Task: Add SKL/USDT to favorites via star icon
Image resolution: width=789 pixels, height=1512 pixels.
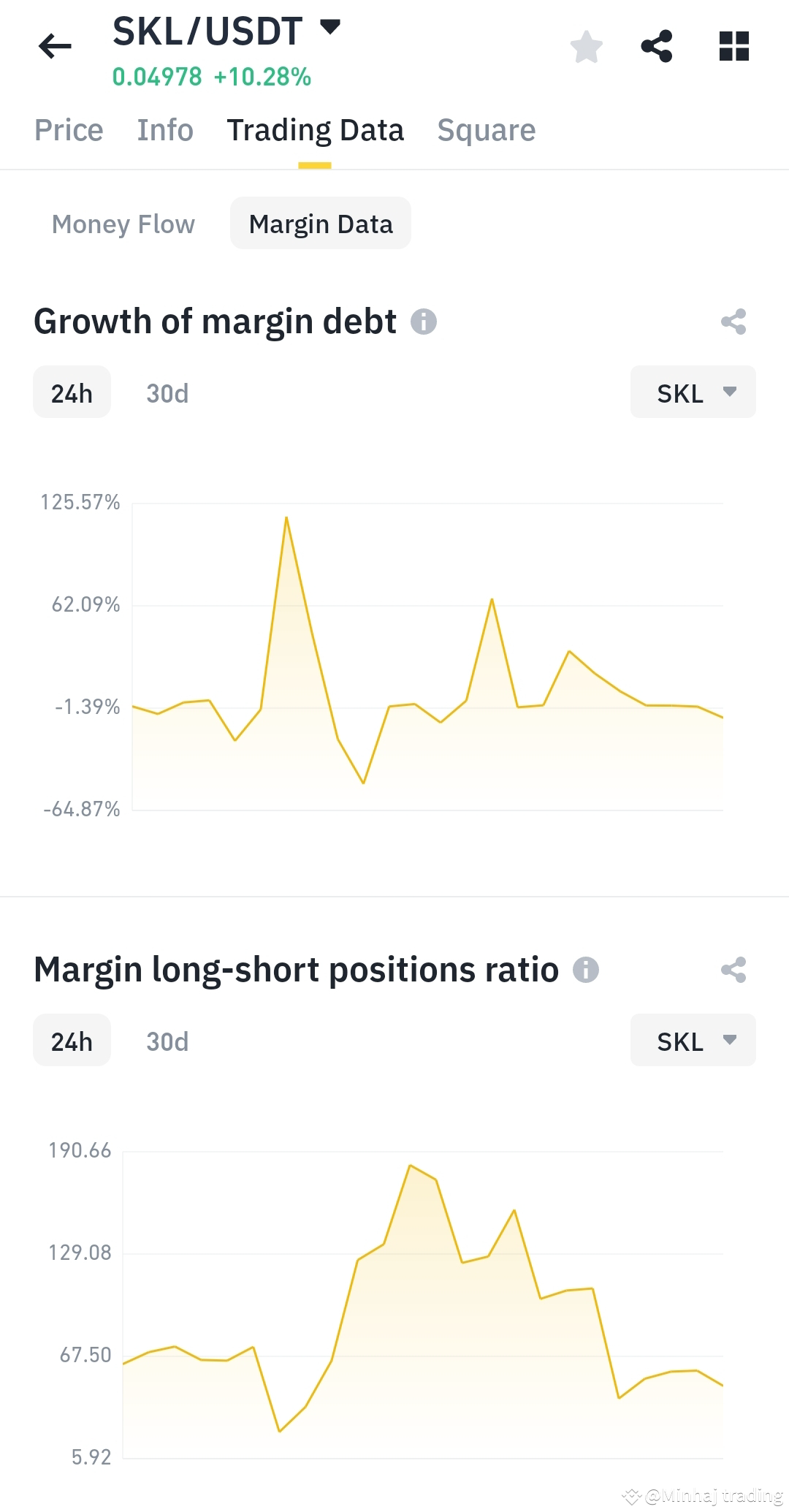Action: (x=585, y=47)
